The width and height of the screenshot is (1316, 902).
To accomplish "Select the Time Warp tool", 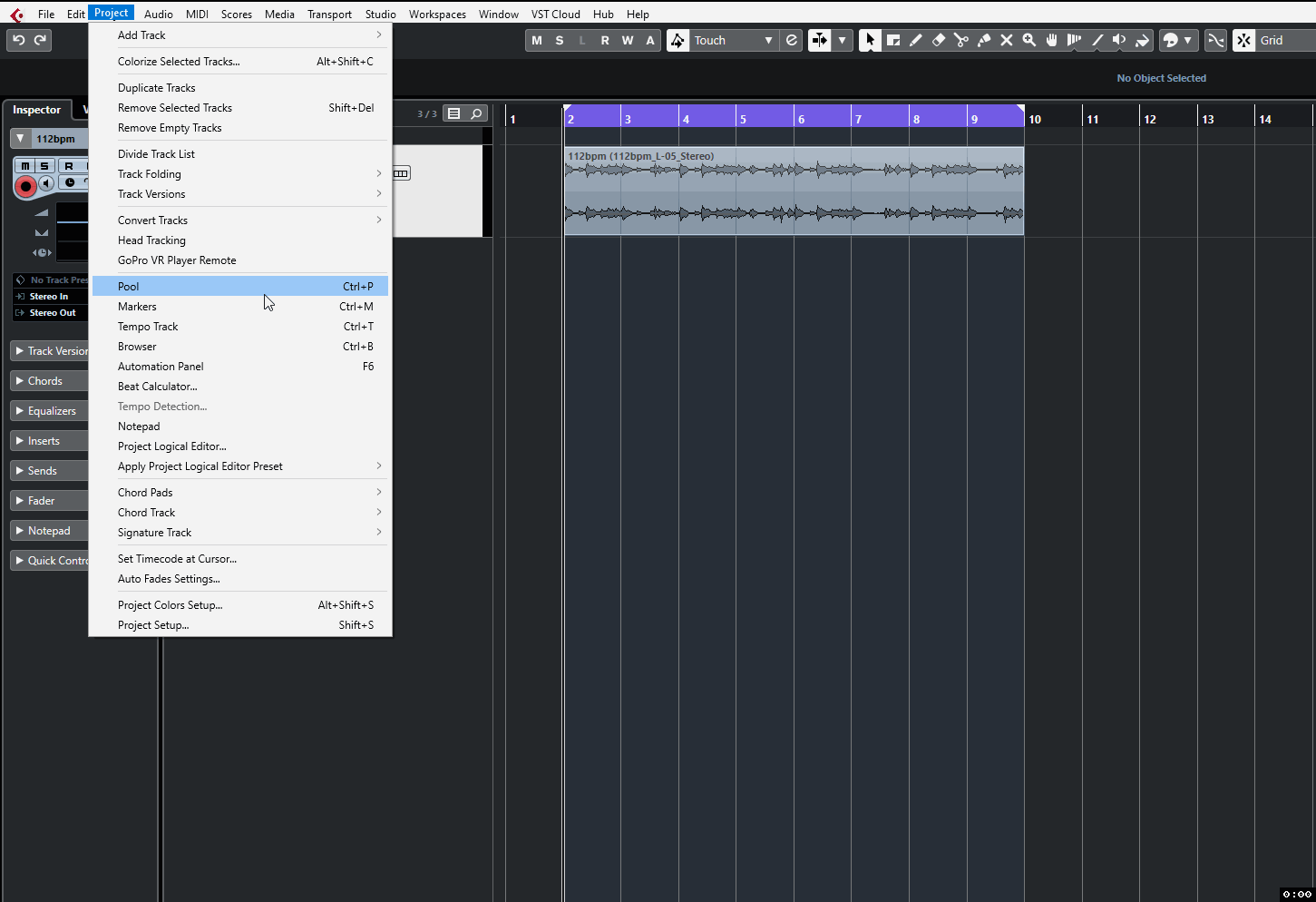I will [1075, 40].
